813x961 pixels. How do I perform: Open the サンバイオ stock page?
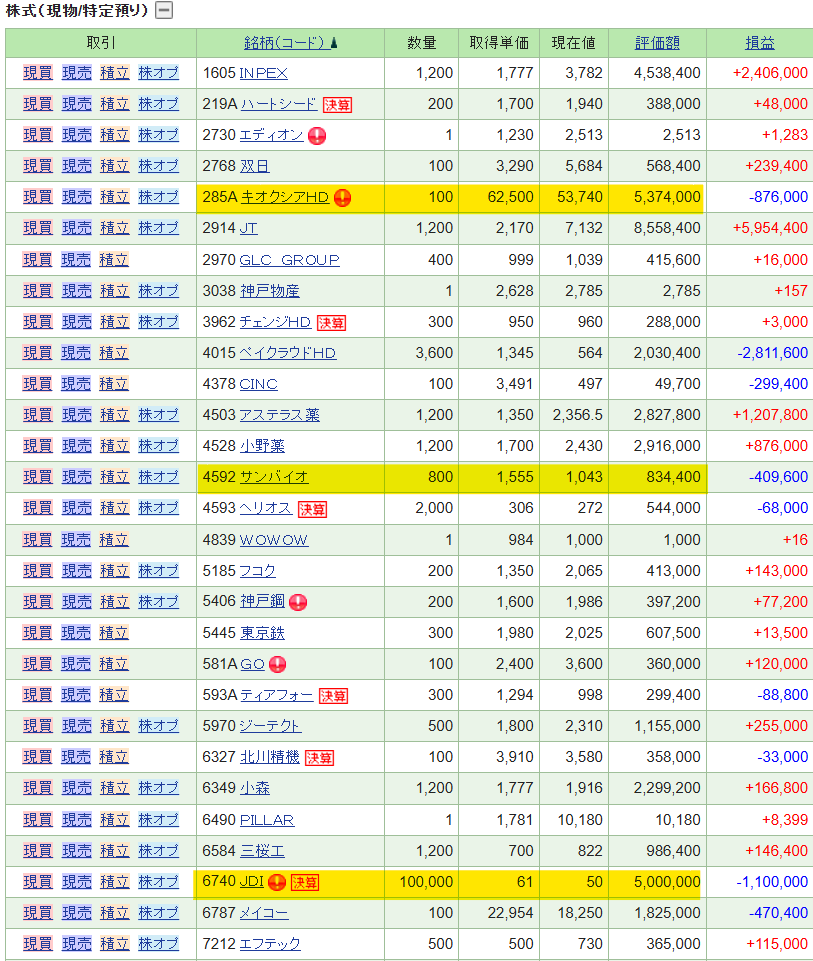(274, 477)
